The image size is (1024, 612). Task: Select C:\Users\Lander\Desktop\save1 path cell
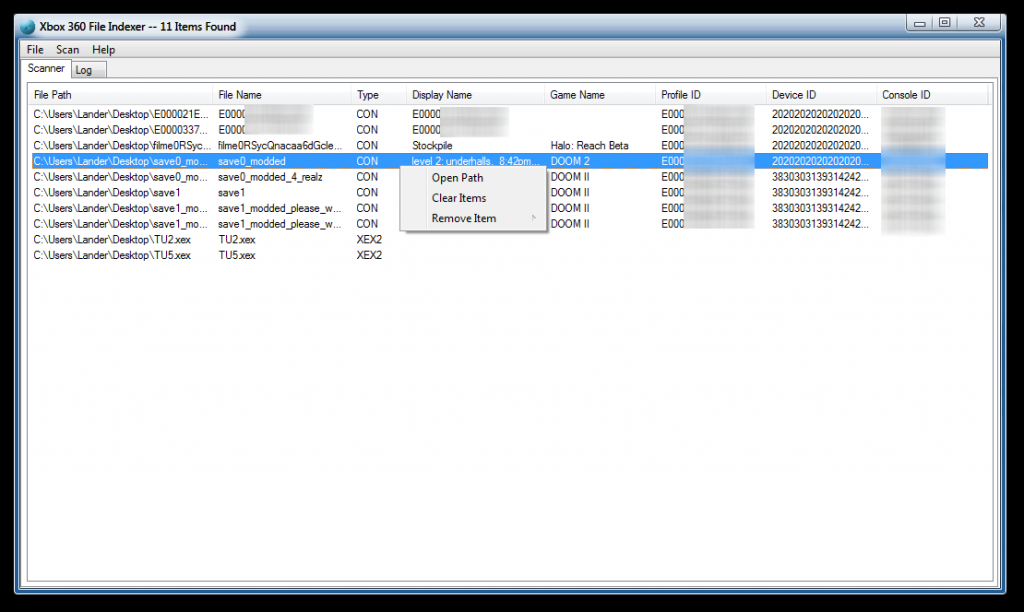pos(106,193)
